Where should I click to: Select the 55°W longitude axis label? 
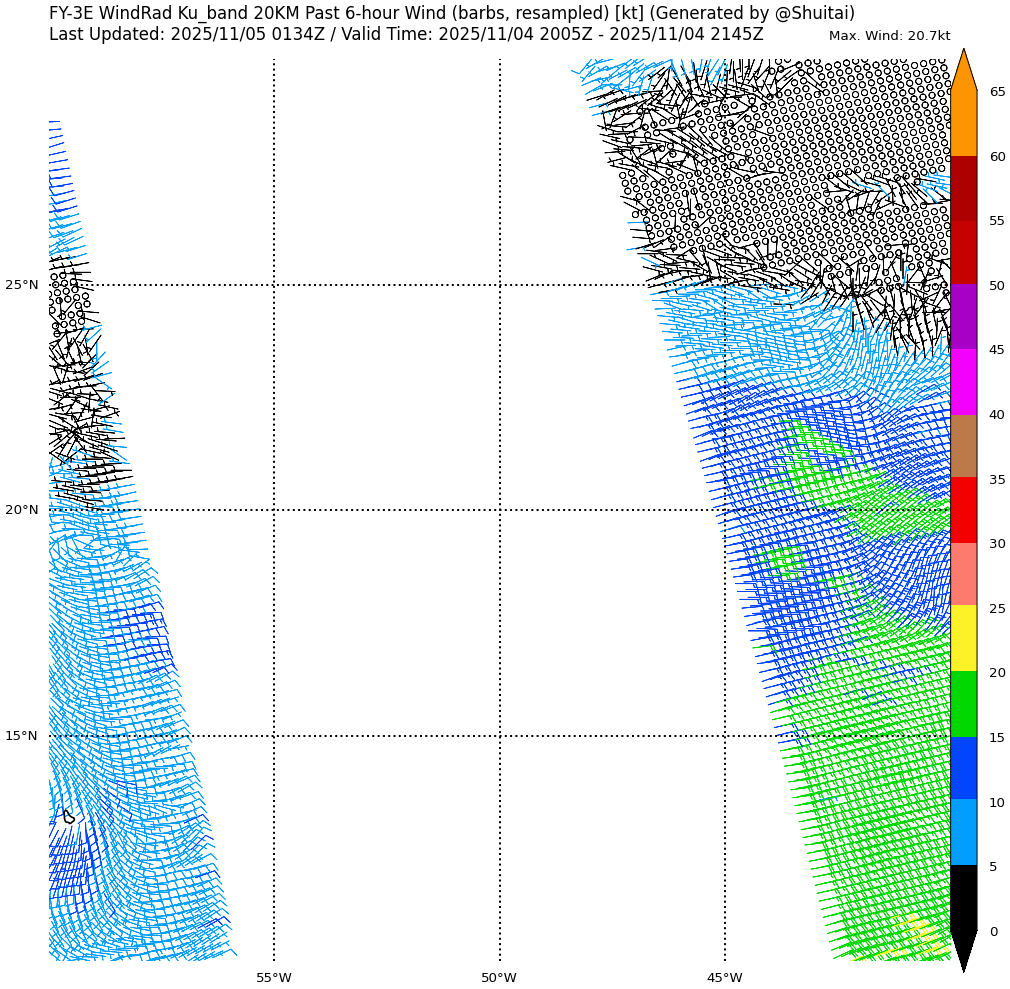[x=274, y=977]
